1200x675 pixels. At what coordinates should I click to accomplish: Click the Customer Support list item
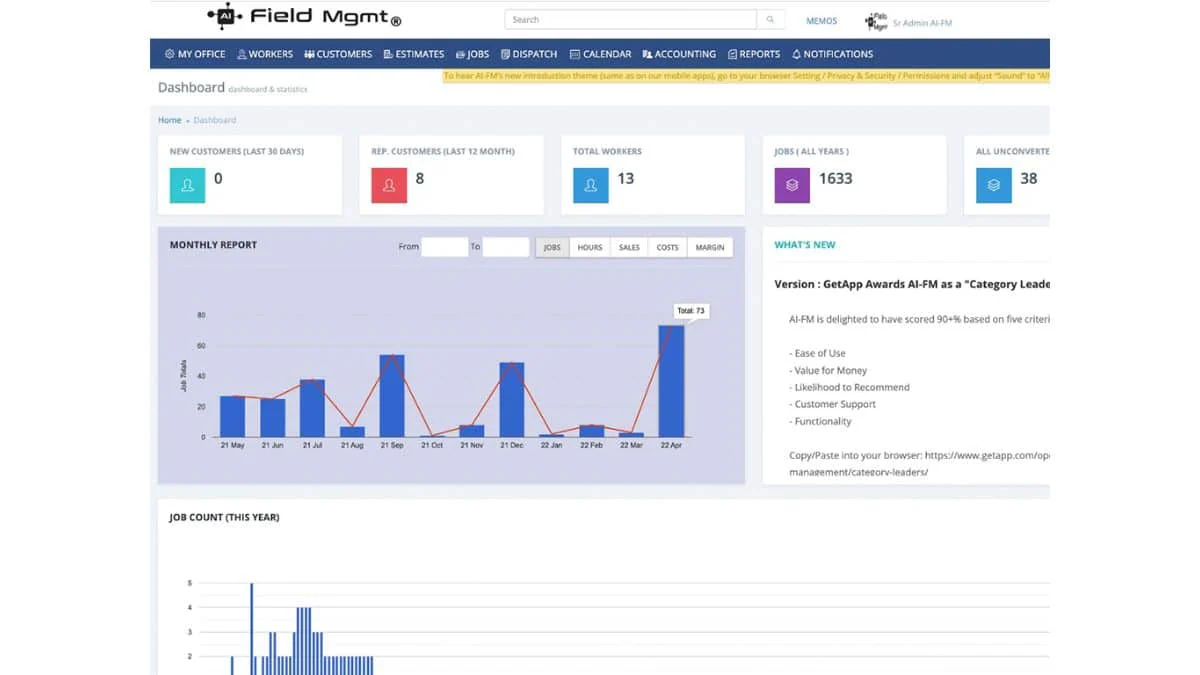coord(833,405)
